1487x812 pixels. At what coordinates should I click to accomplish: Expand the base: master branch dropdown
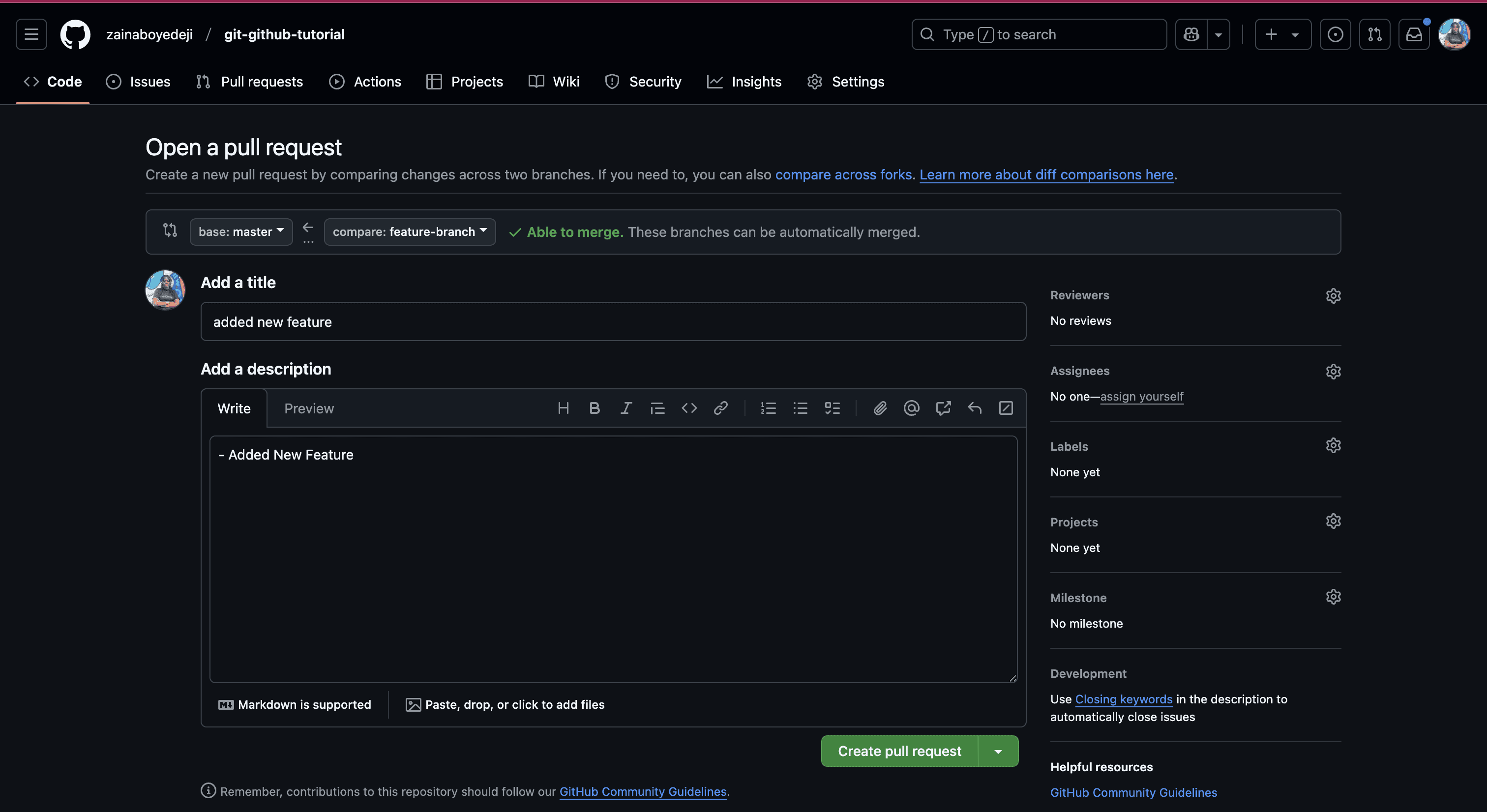tap(241, 232)
